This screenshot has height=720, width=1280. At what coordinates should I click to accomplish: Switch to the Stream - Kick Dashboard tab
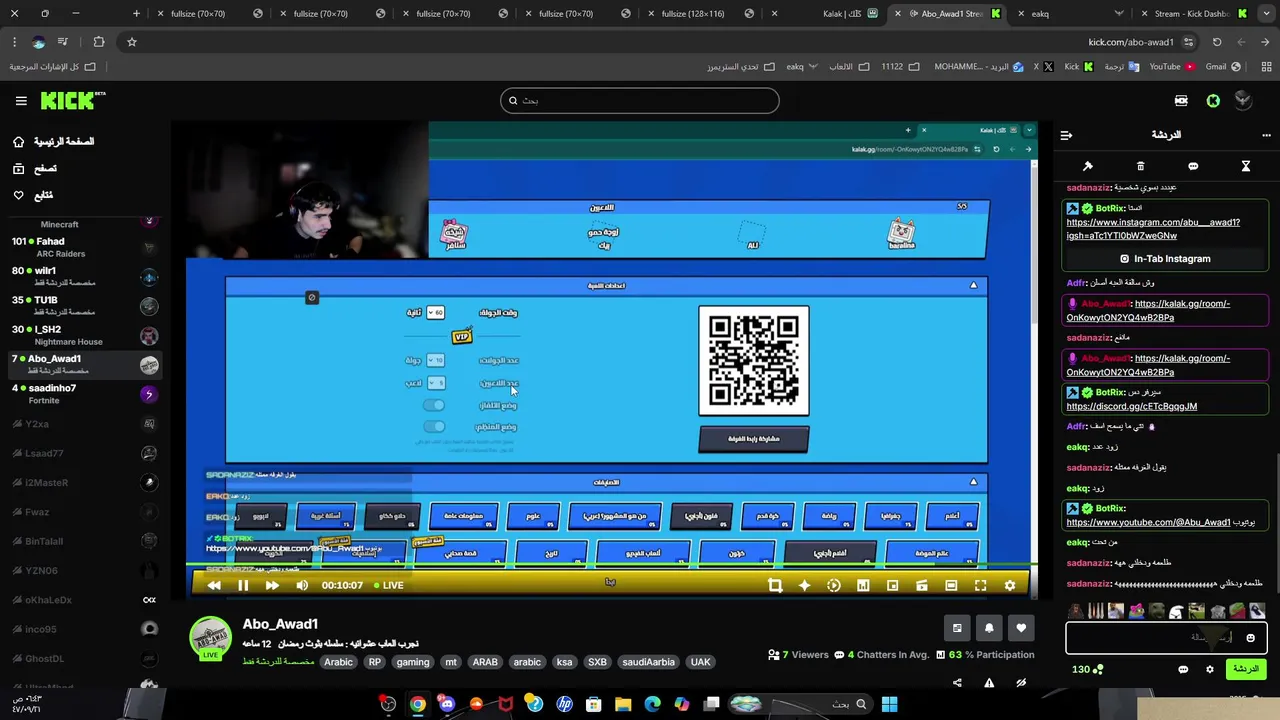pos(1192,14)
